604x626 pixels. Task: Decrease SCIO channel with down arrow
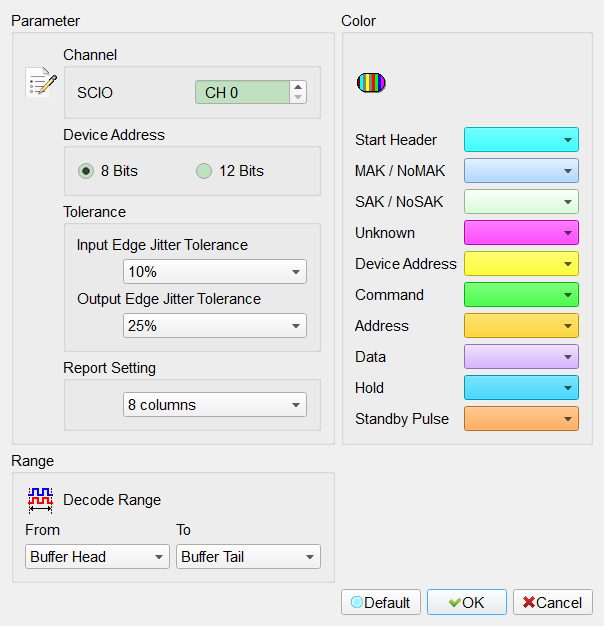298,97
